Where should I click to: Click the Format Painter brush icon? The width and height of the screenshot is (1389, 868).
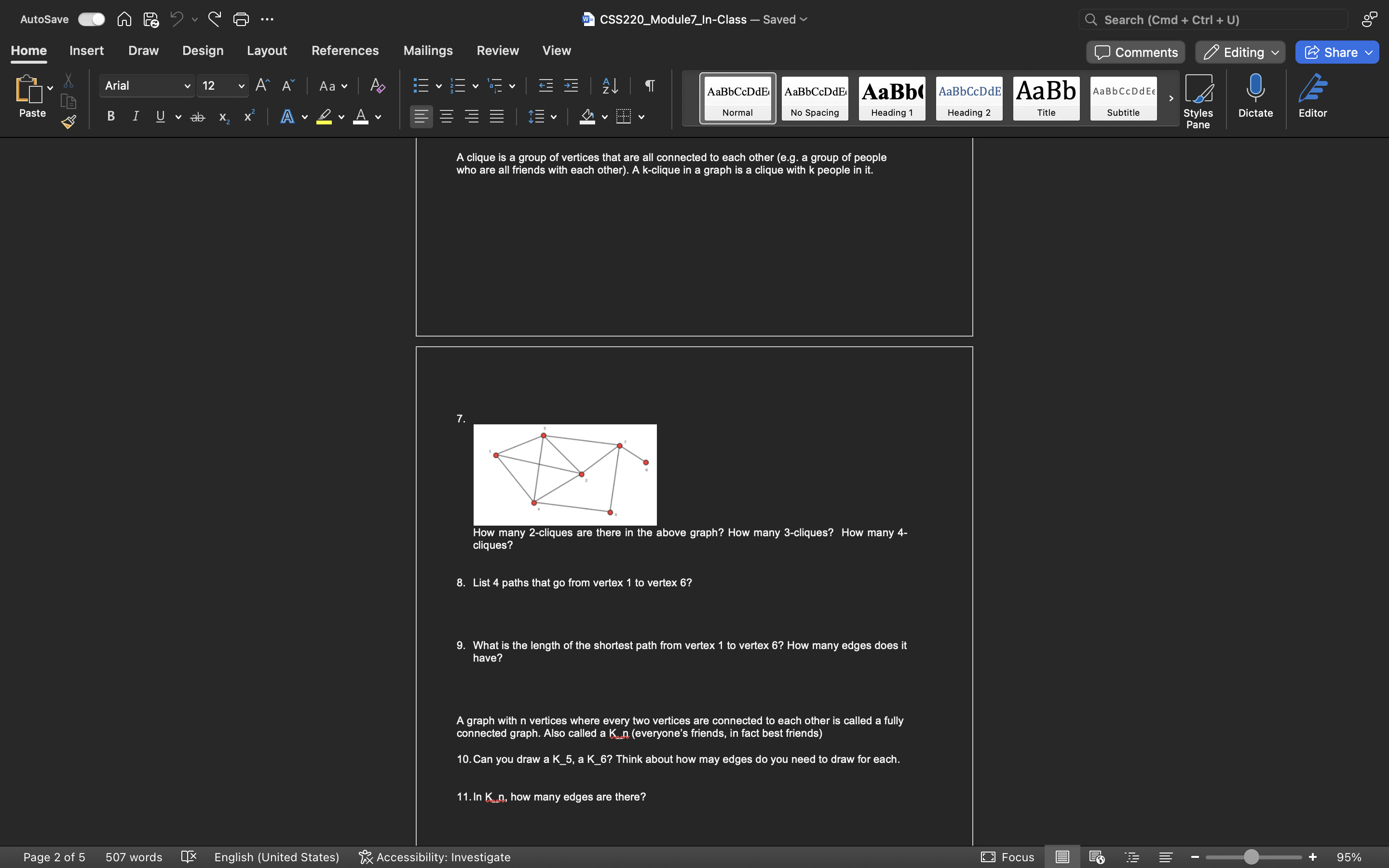(x=69, y=122)
